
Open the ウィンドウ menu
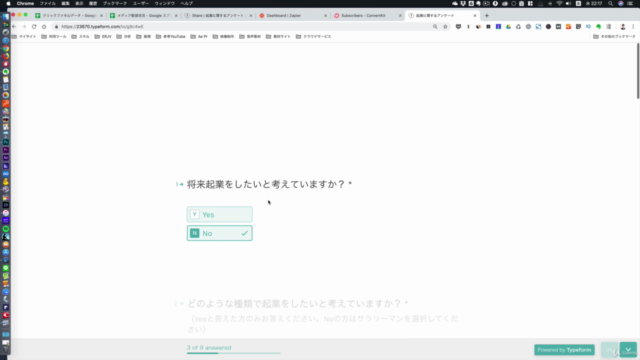(x=164, y=3)
